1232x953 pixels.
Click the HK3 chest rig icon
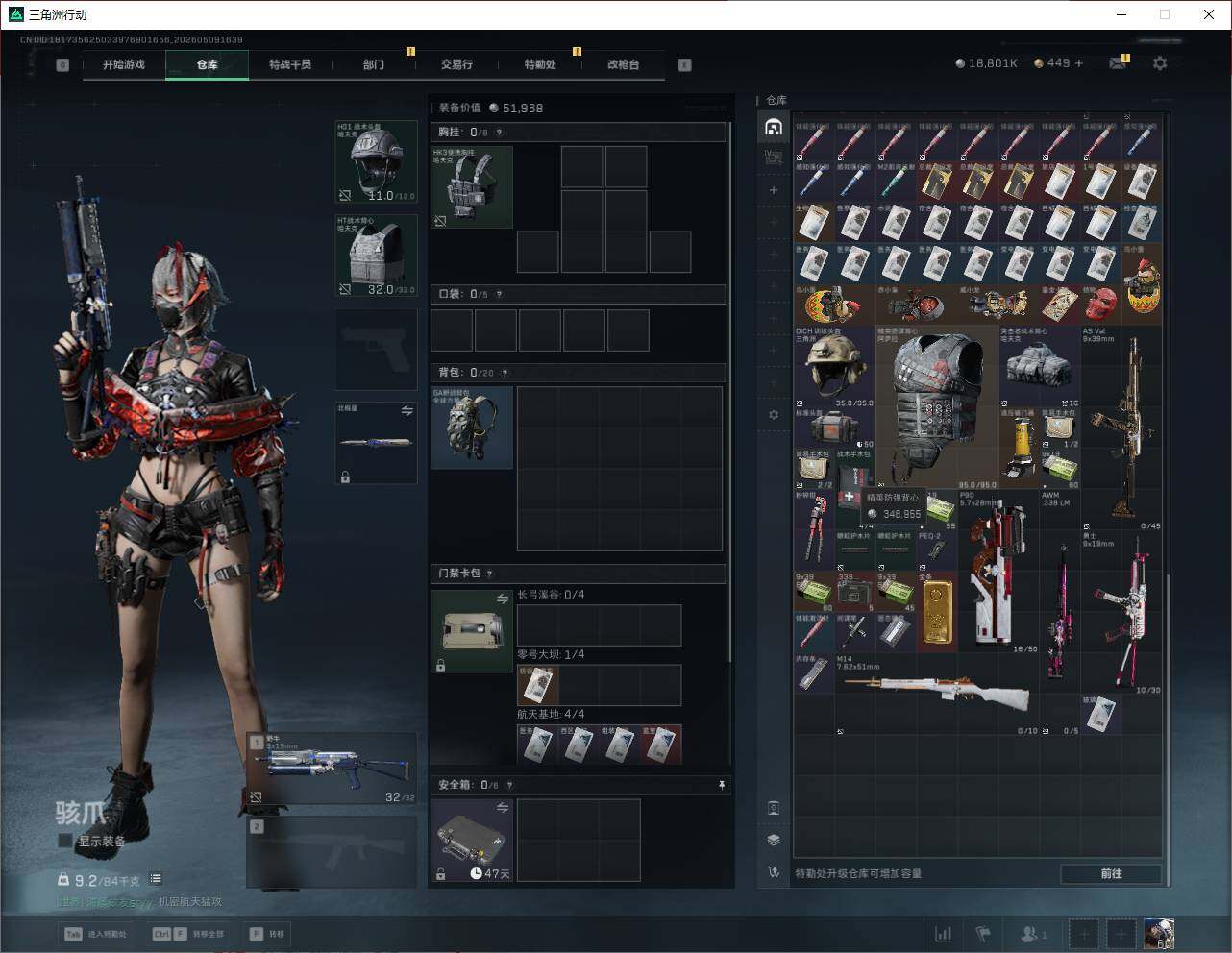472,187
